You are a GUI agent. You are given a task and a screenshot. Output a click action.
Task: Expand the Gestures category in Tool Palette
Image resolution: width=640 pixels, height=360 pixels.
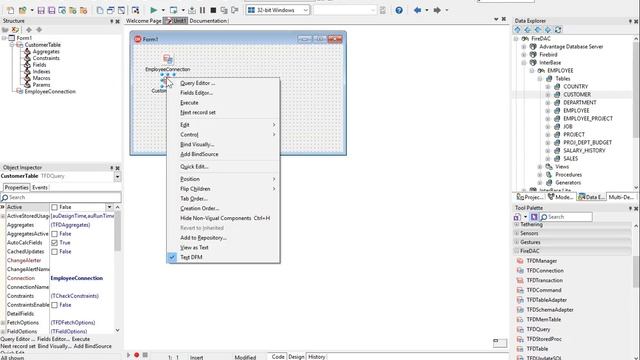[x=517, y=242]
